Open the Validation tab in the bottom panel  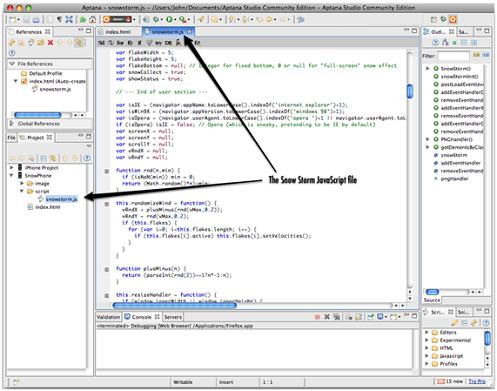[x=108, y=317]
